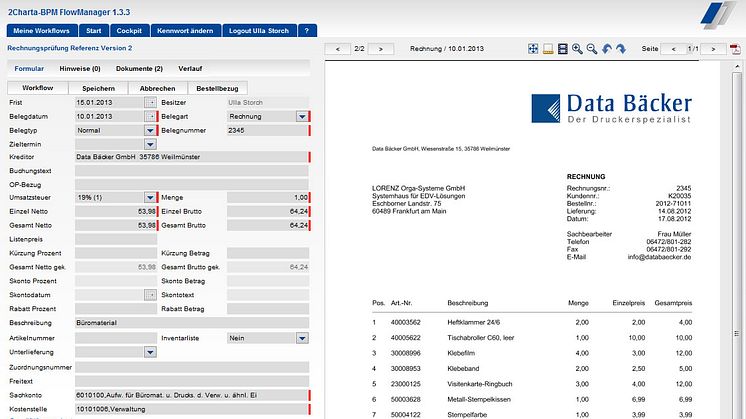Click the Abbrechen button
The width and height of the screenshot is (746, 419).
tap(157, 88)
